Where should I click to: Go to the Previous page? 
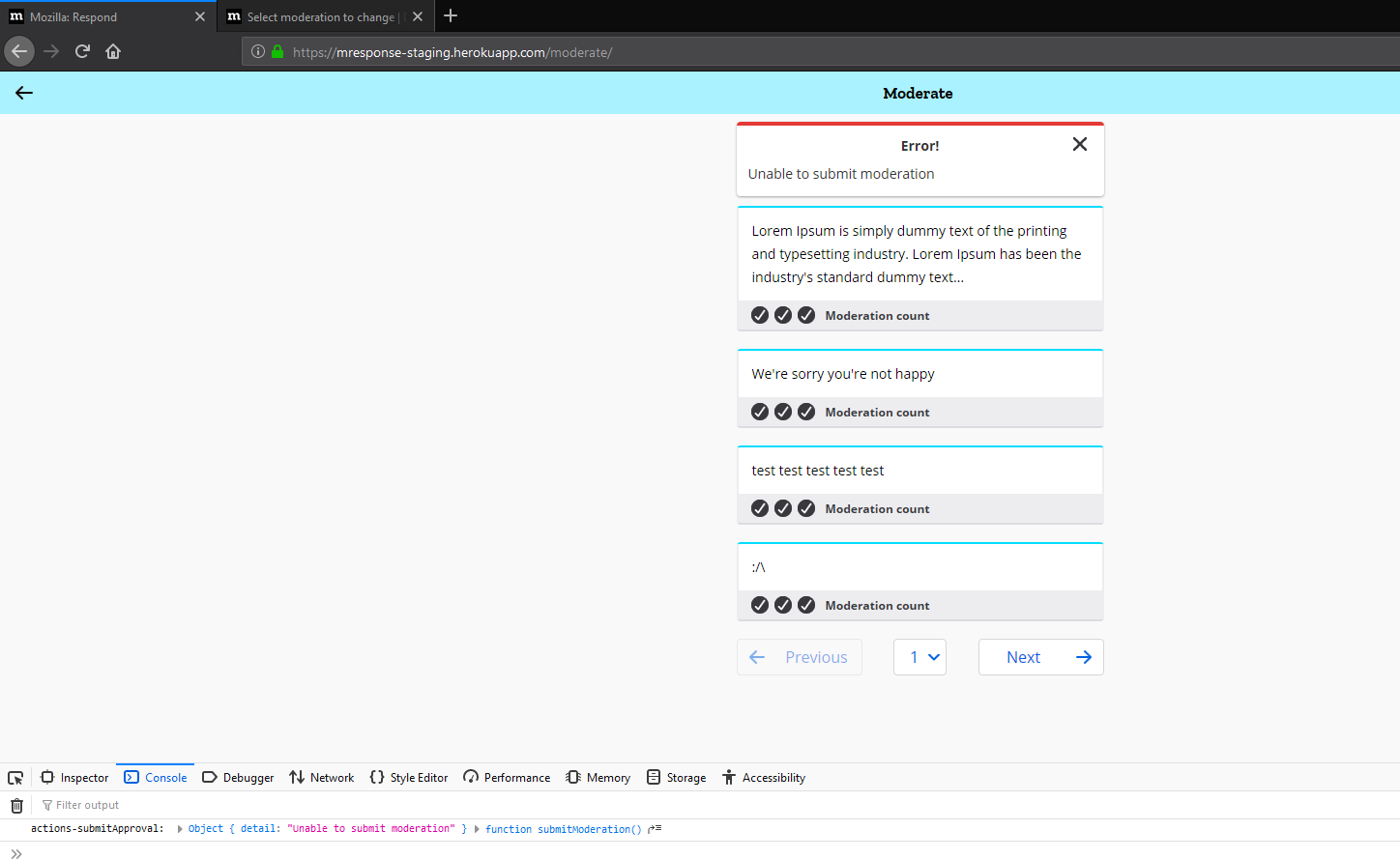click(x=800, y=657)
